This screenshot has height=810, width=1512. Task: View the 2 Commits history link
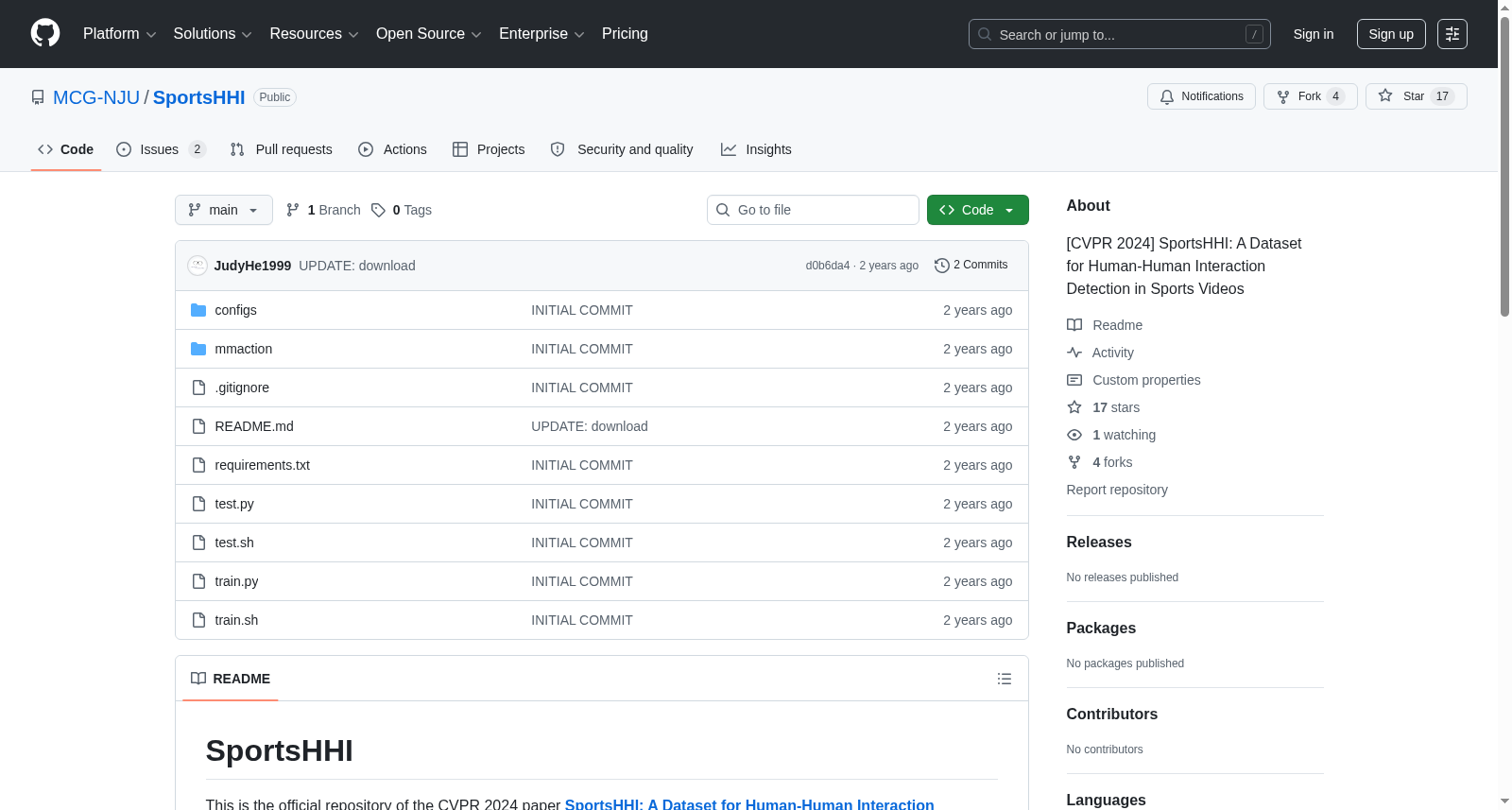tap(971, 266)
